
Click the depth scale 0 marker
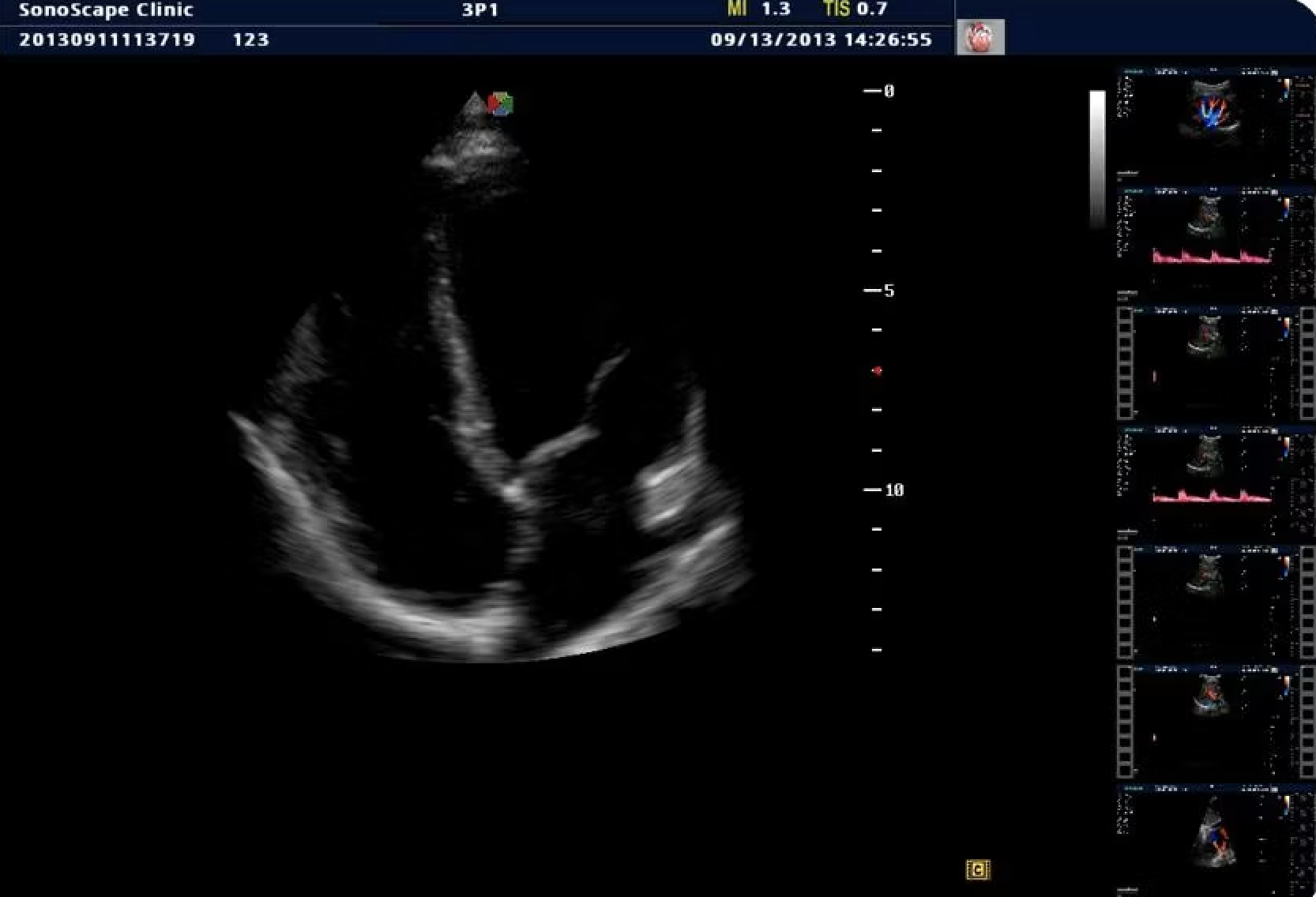(x=879, y=92)
